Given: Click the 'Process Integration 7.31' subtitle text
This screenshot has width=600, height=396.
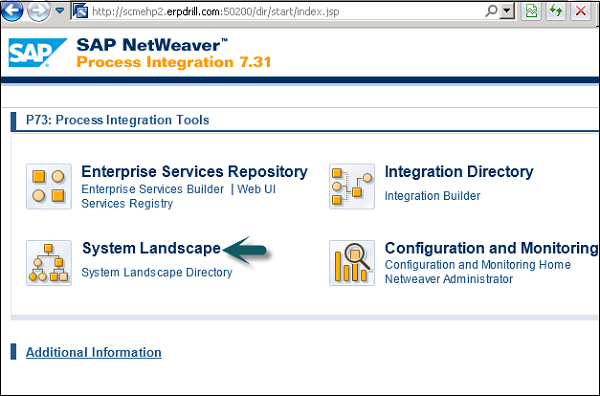Looking at the screenshot, I should pos(174,62).
